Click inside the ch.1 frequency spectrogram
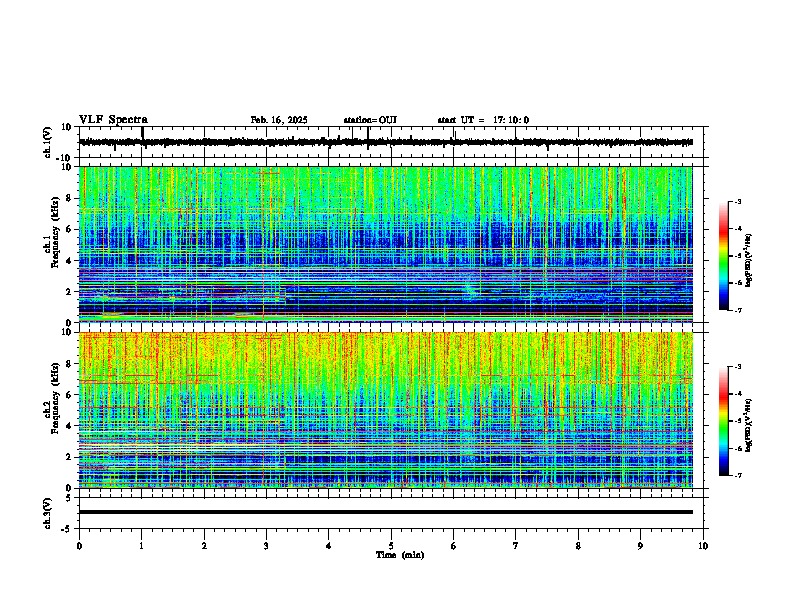This screenshot has width=792, height=612. (x=386, y=244)
